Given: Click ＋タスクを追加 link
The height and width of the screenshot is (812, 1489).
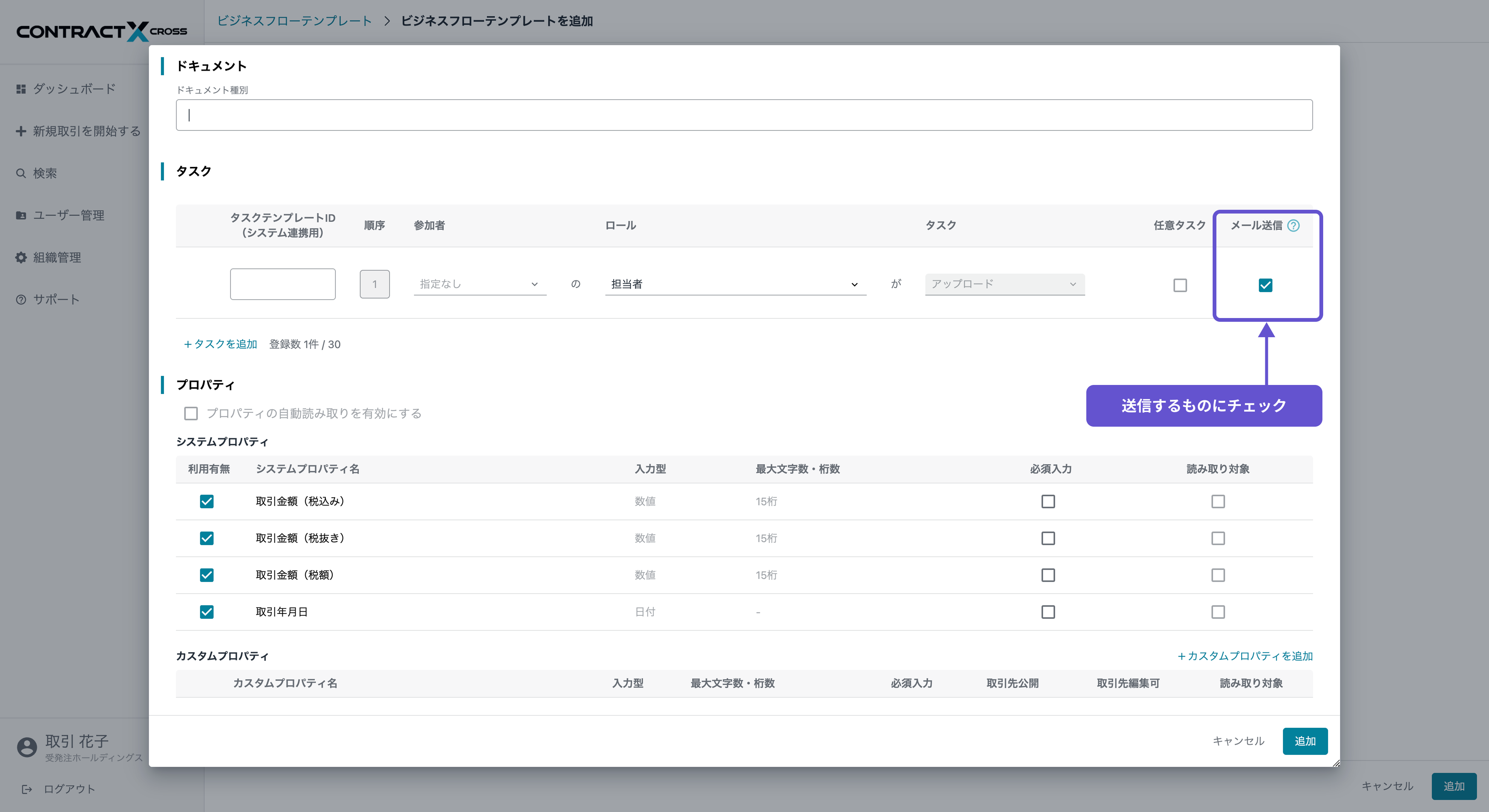Looking at the screenshot, I should pos(220,344).
